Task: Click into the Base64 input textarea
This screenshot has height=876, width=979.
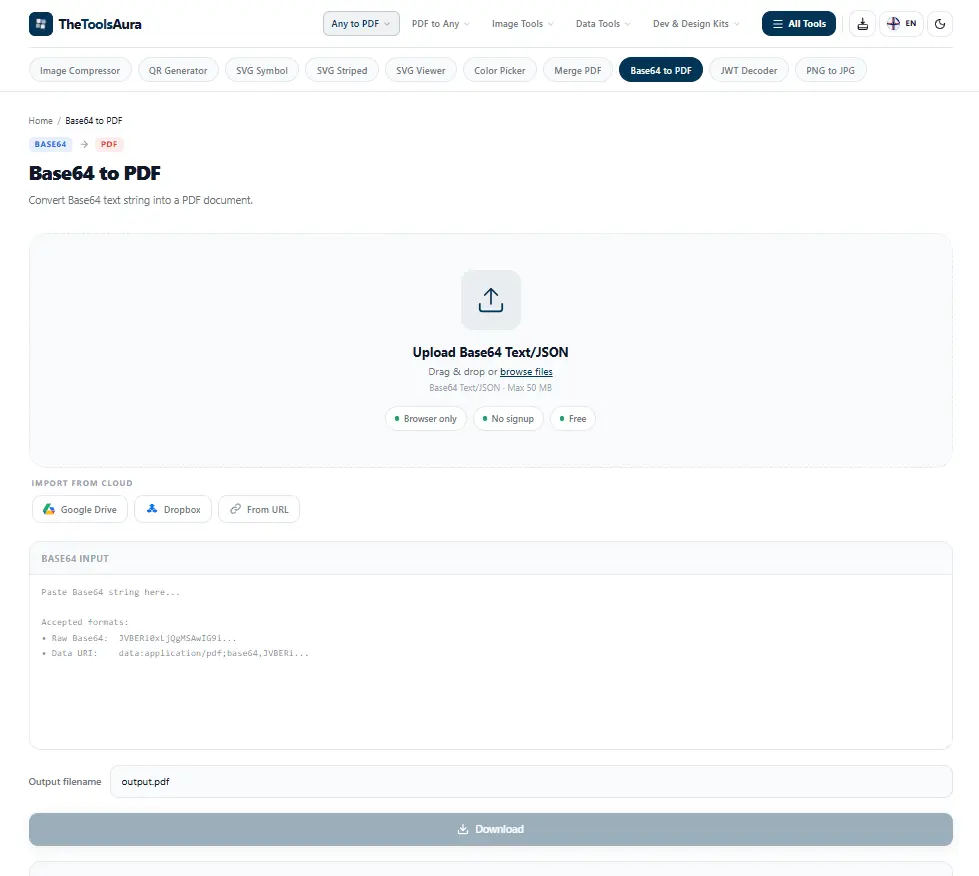Action: (491, 661)
